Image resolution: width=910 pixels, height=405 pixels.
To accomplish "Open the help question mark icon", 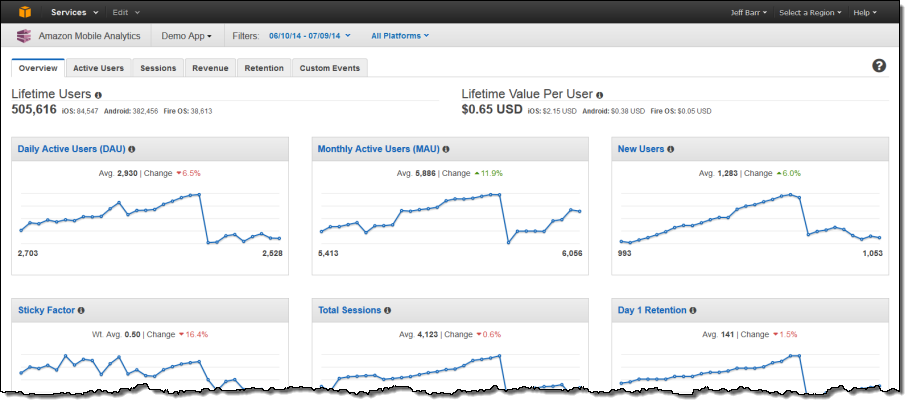I will coord(879,66).
